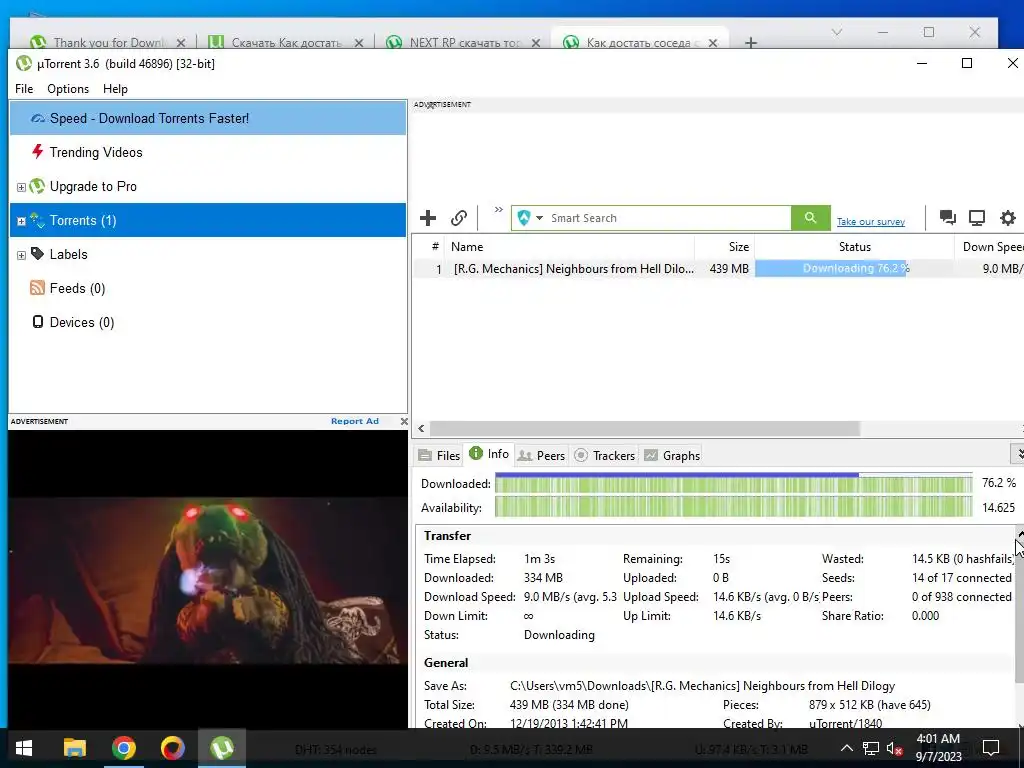Click the network icon in the system tray
Viewport: 1024px width, 768px height.
click(x=871, y=748)
